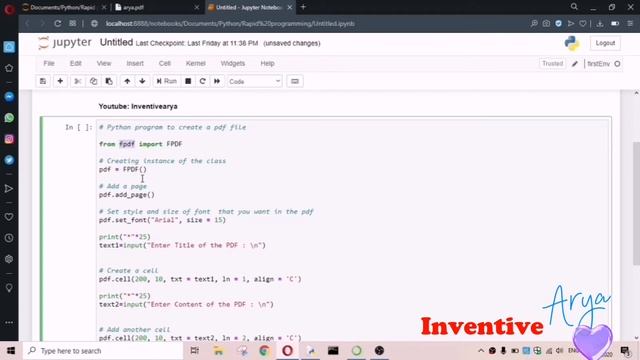Screen dimensions: 640x360
Task: Run the selected cell
Action: [x=167, y=81]
